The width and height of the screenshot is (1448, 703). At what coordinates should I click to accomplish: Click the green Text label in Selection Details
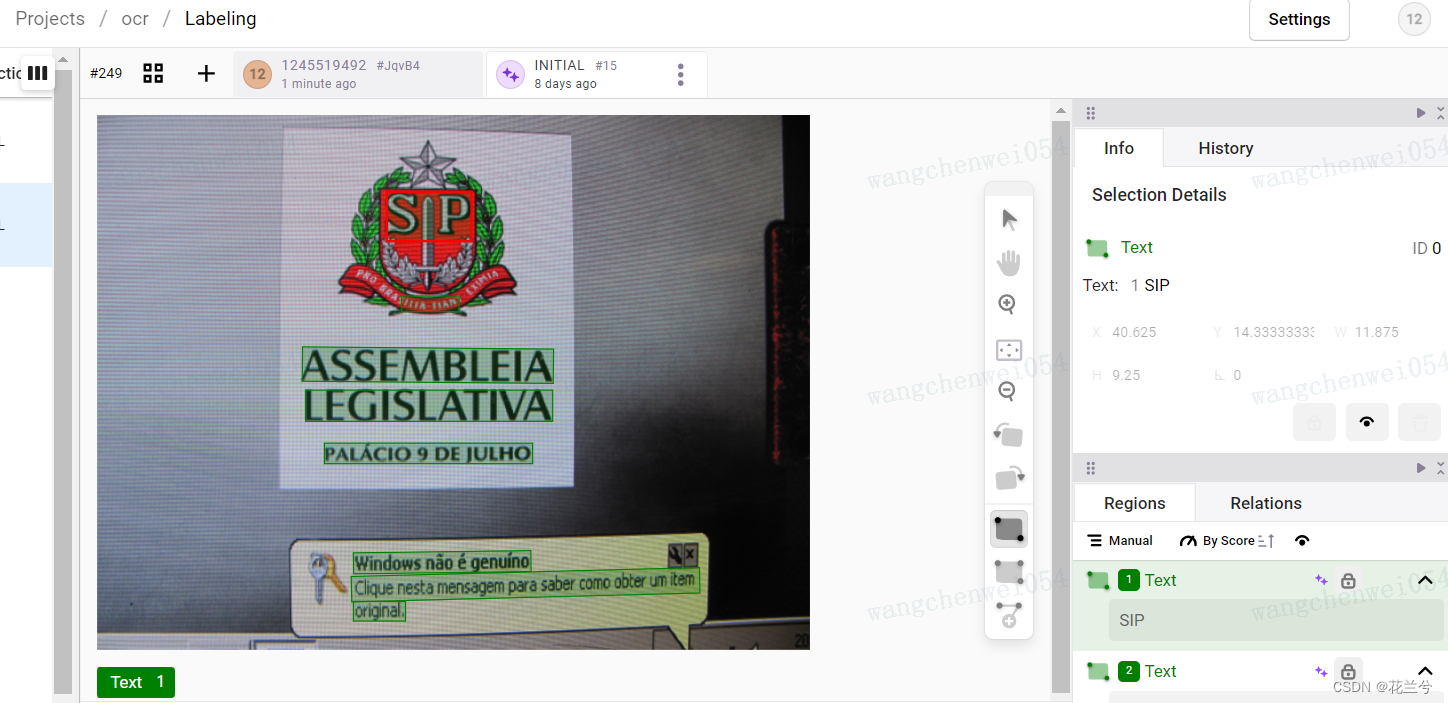1137,247
